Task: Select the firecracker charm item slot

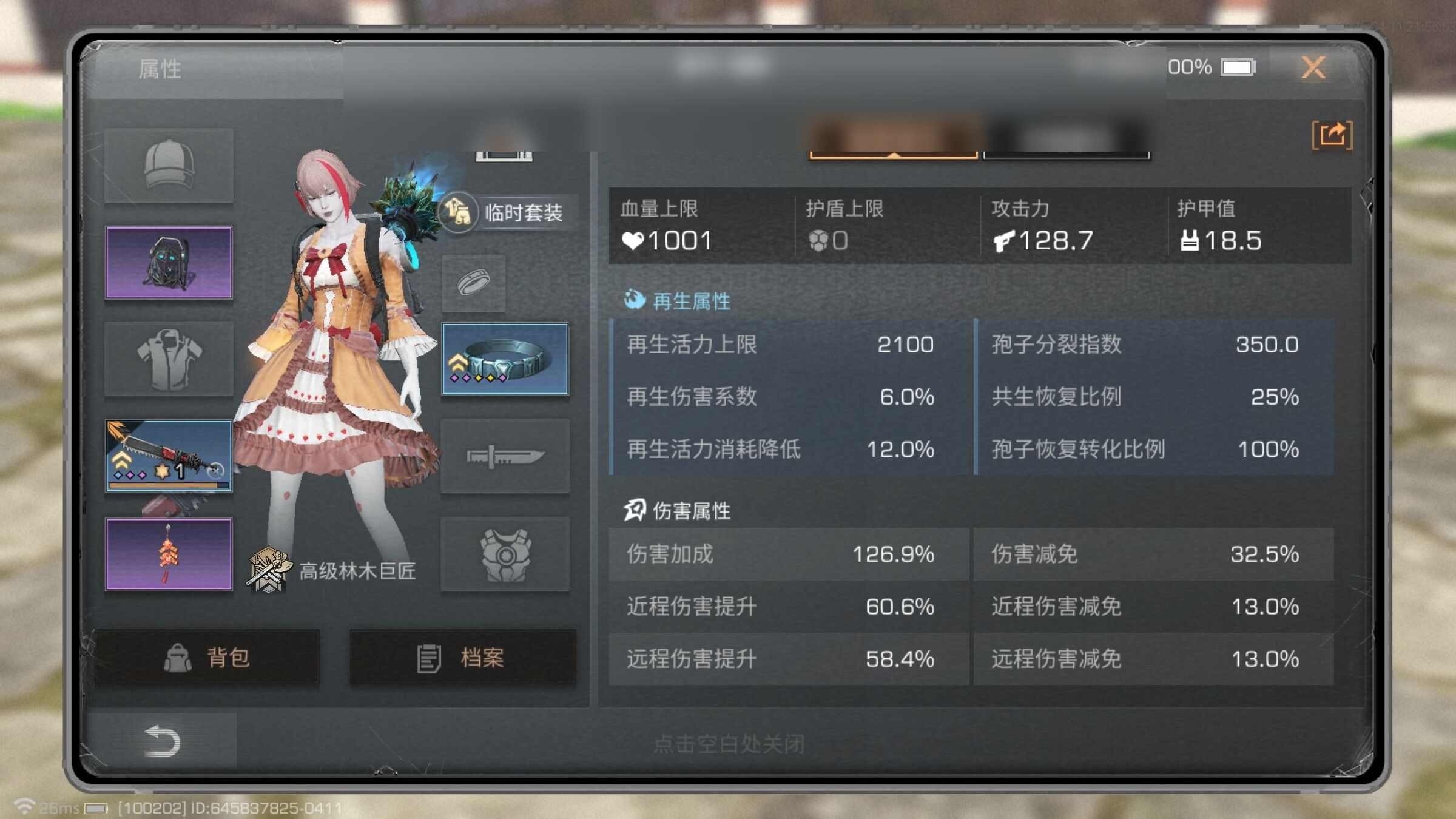Action: coord(169,554)
